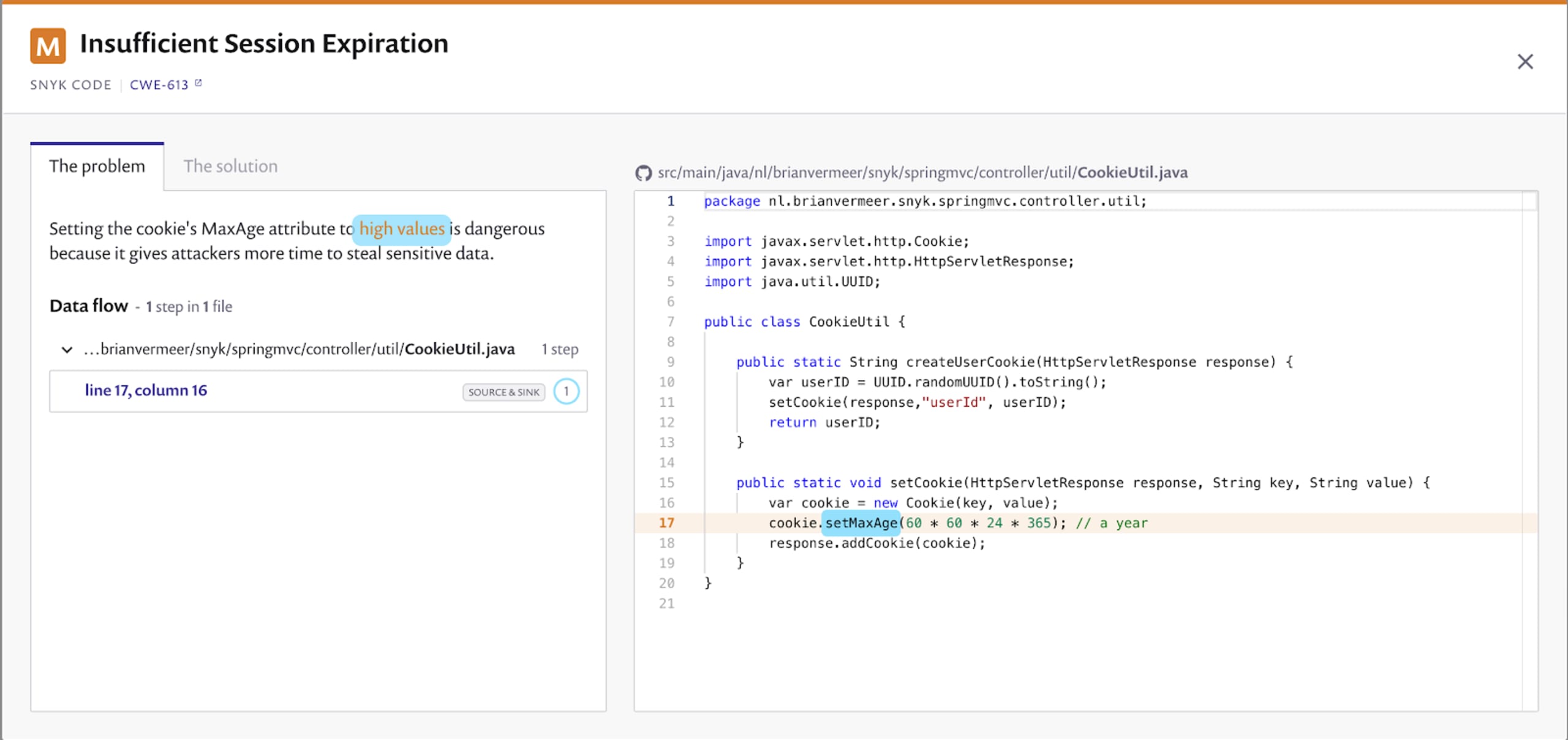
Task: Click the GitHub icon beside the file path
Action: [x=643, y=173]
